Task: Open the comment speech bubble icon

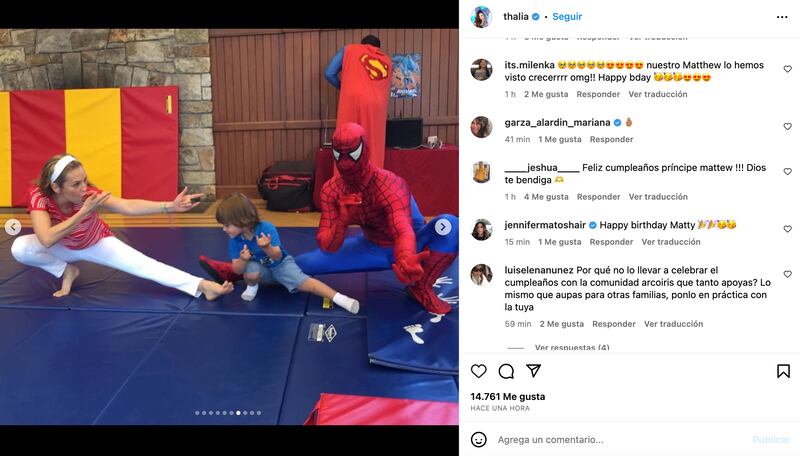Action: pyautogui.click(x=506, y=371)
